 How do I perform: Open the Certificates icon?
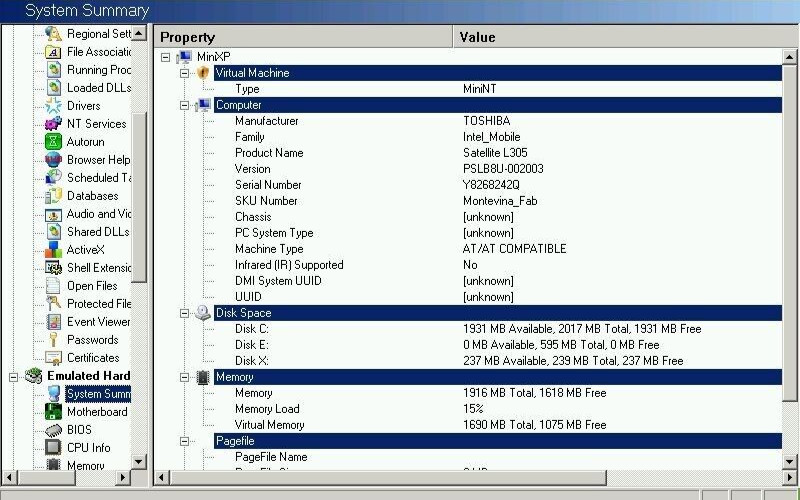(53, 358)
